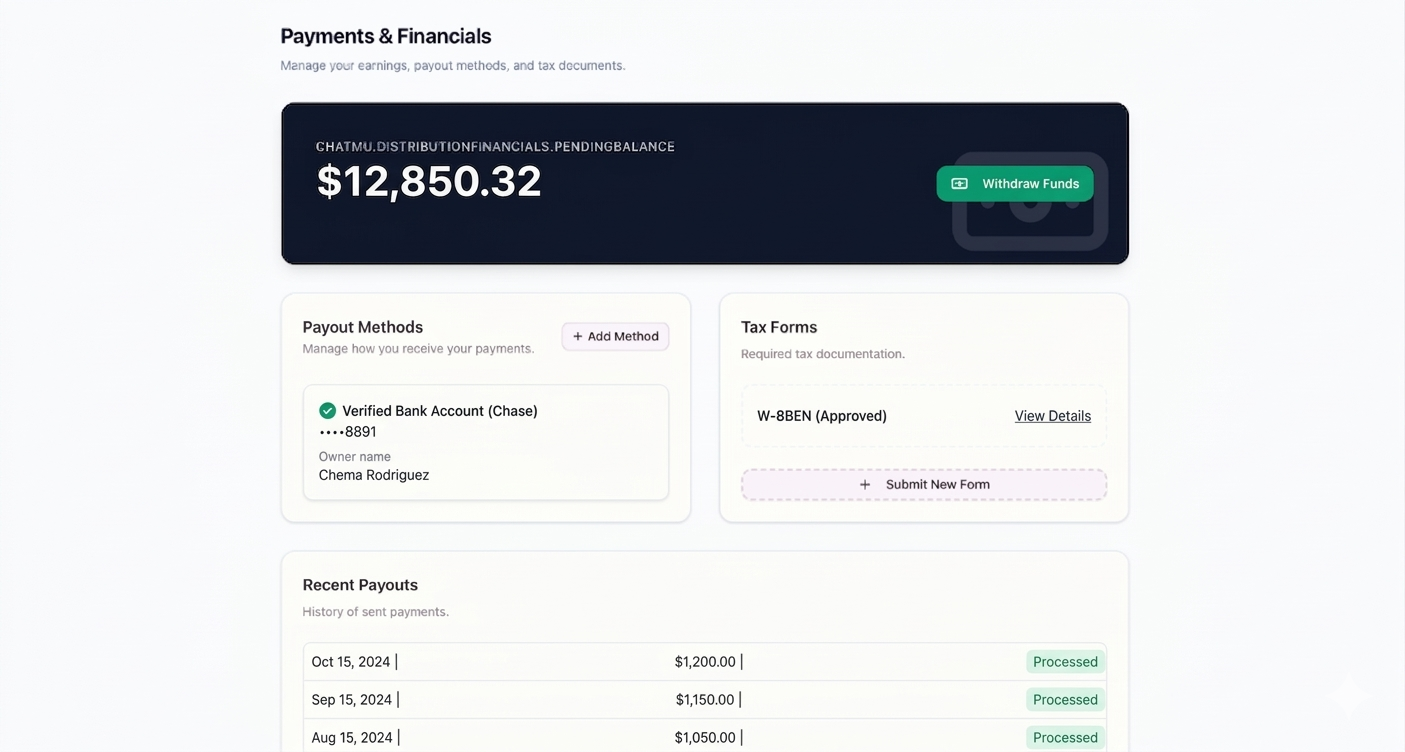Click the Recent Payouts section heading
This screenshot has width=1405, height=752.
click(360, 584)
